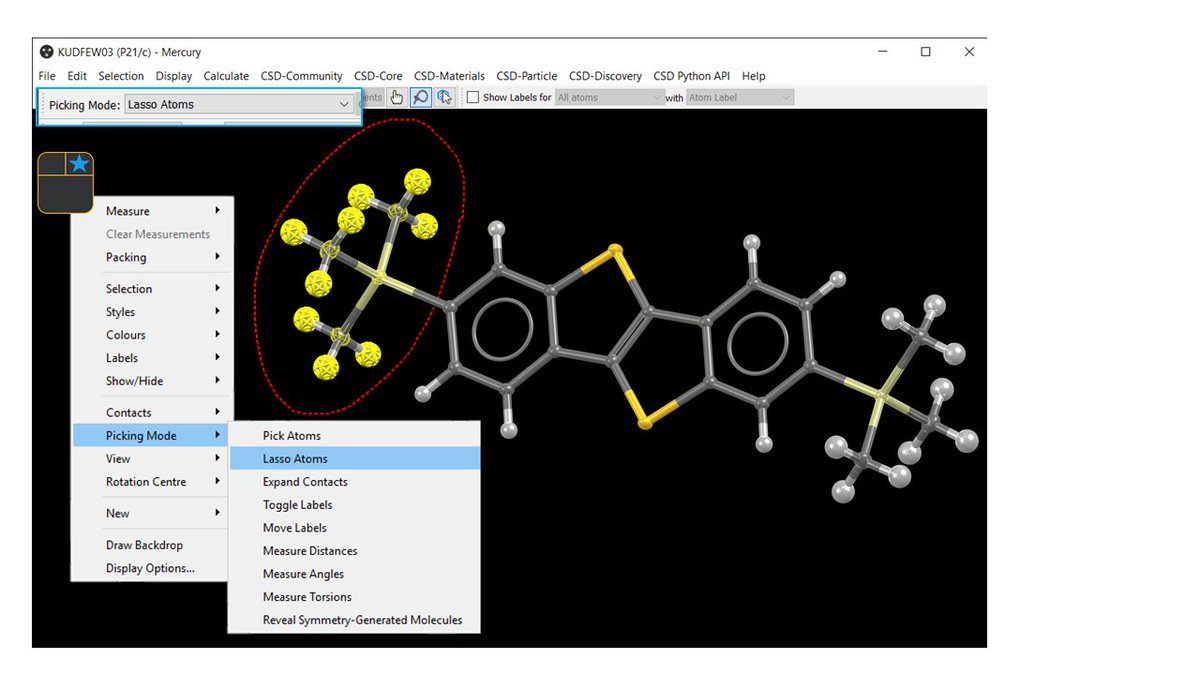Expand the Labels submenu

pyautogui.click(x=152, y=358)
